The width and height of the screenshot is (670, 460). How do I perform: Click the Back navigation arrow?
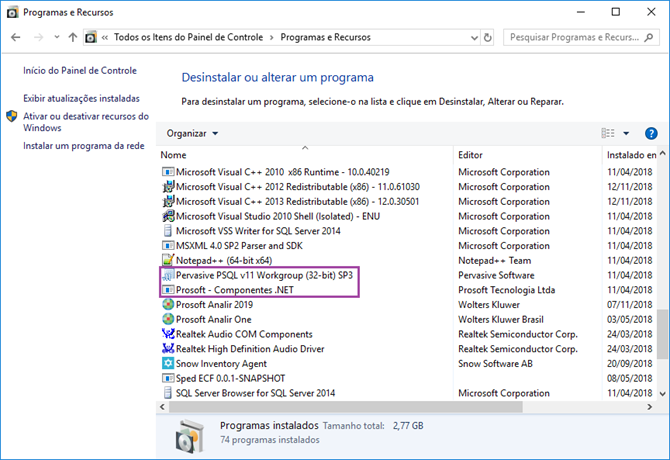(x=16, y=38)
